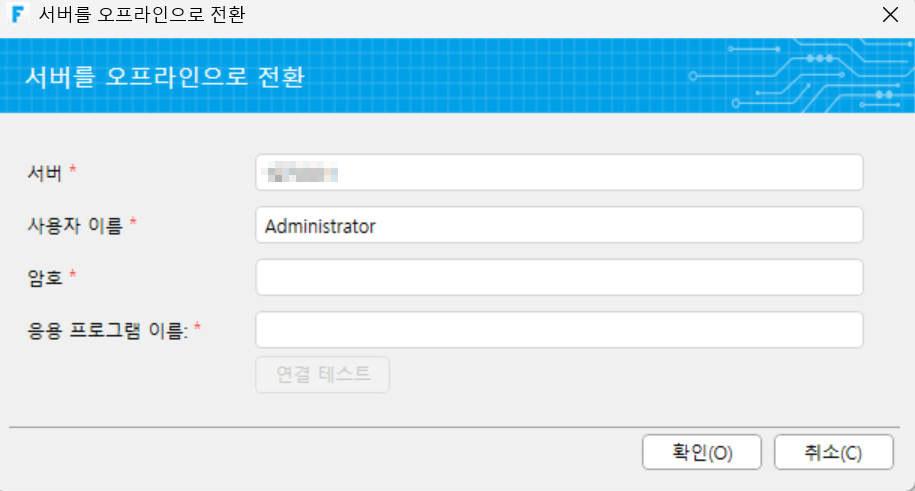Click the 암호 label
The width and height of the screenshot is (915, 491).
pyautogui.click(x=45, y=278)
